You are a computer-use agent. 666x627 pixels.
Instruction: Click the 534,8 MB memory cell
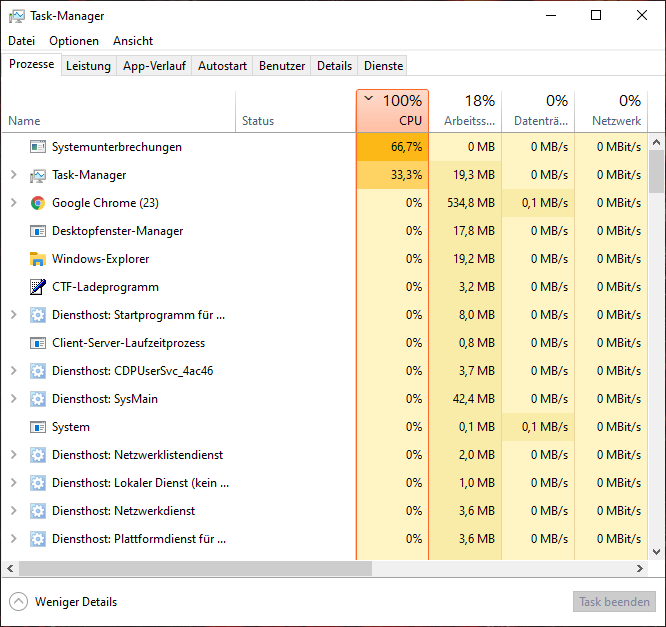[466, 203]
